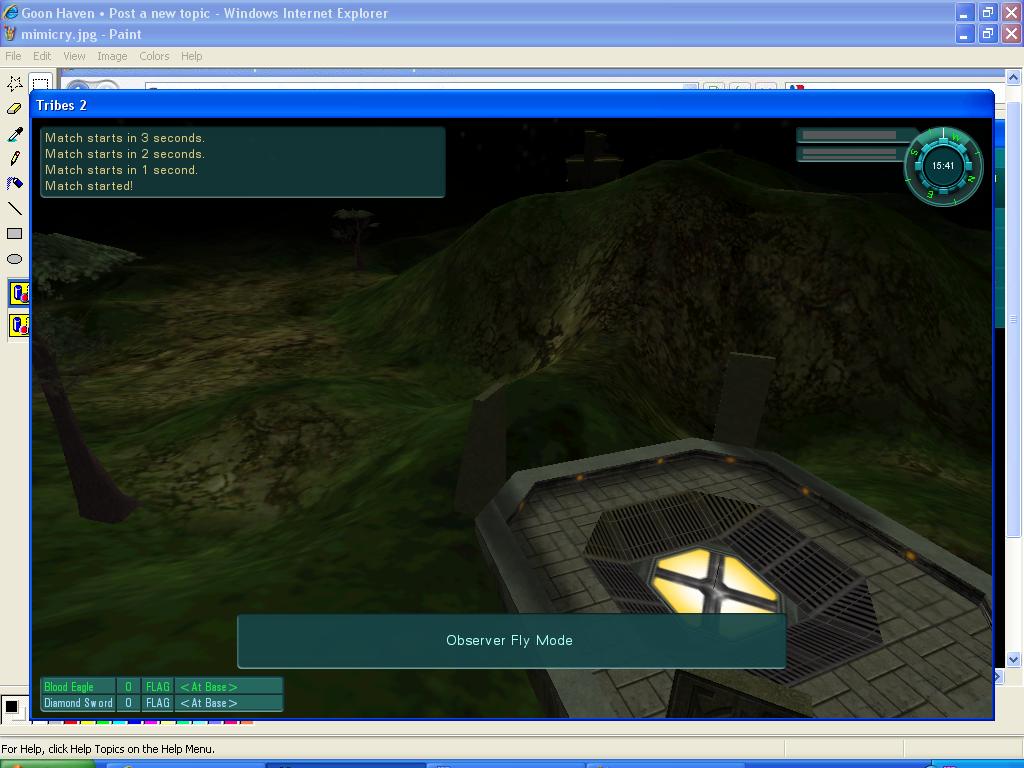Select the Ellipse shape tool
Screen dimensions: 1024x768
pos(14,259)
